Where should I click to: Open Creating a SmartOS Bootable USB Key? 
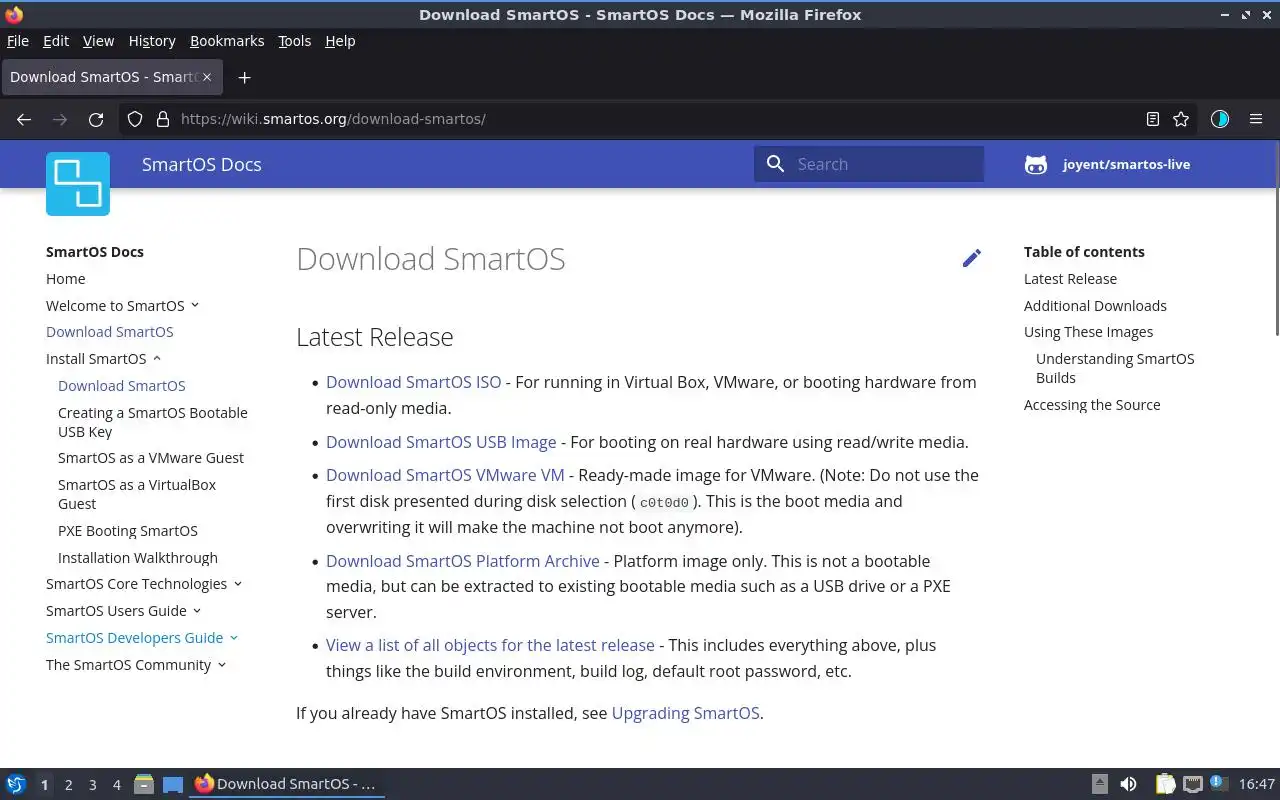[x=153, y=422]
